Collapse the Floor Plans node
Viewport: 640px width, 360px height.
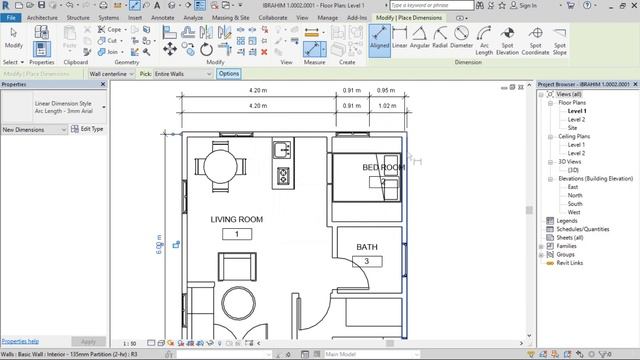550,103
